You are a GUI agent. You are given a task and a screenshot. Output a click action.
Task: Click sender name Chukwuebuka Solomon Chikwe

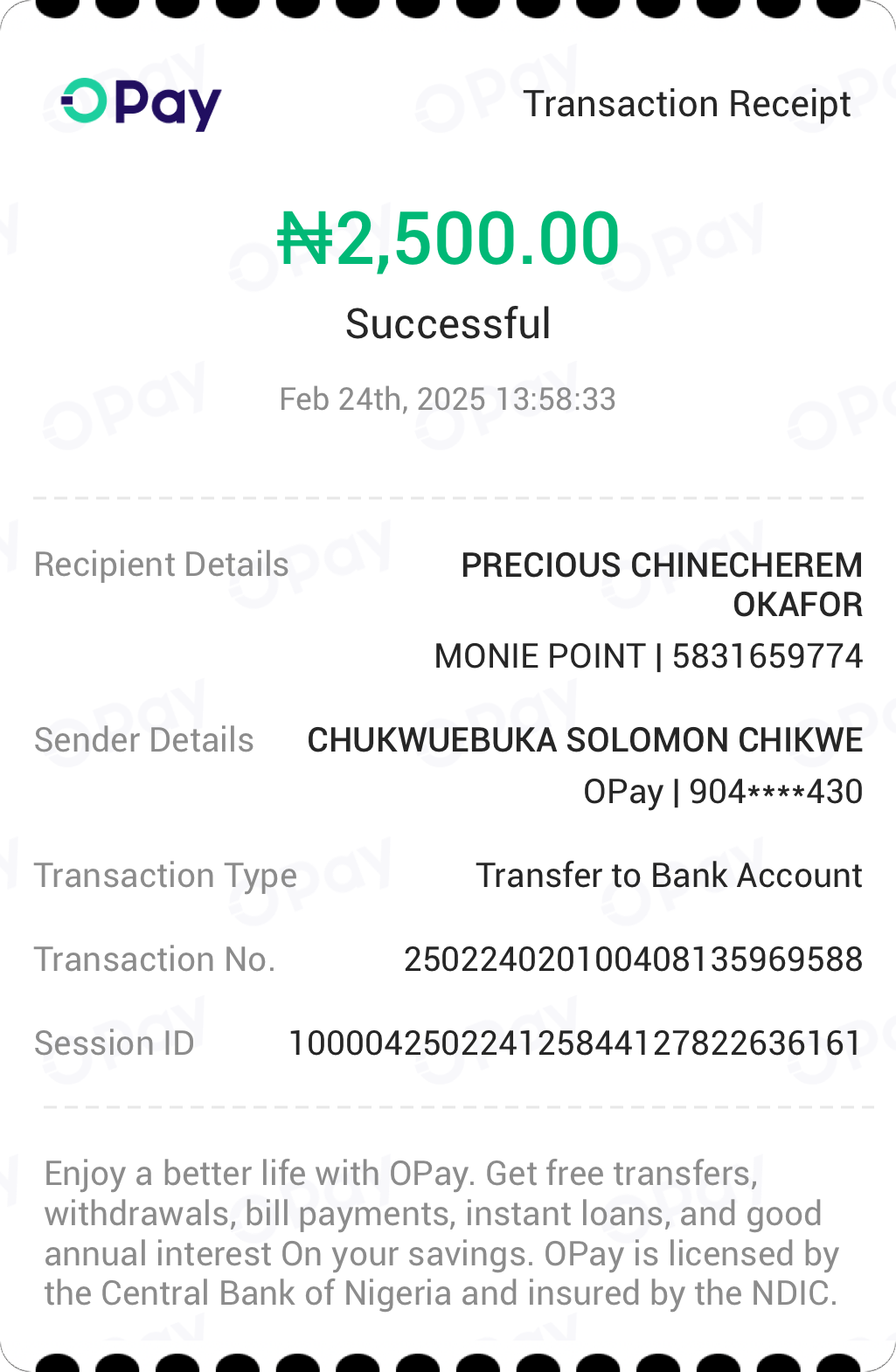(x=585, y=740)
